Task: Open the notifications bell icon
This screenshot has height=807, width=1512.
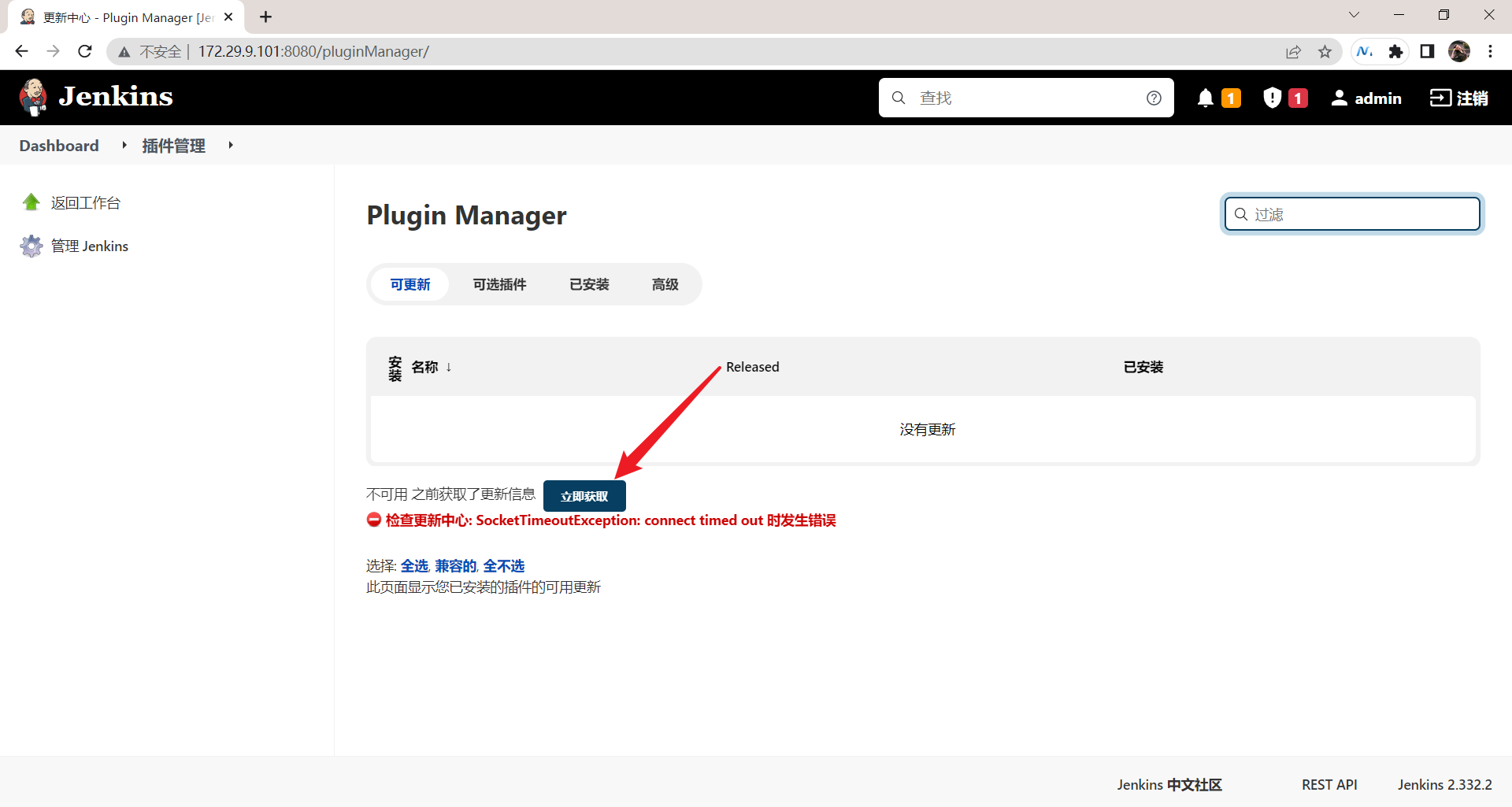Action: pyautogui.click(x=1205, y=98)
